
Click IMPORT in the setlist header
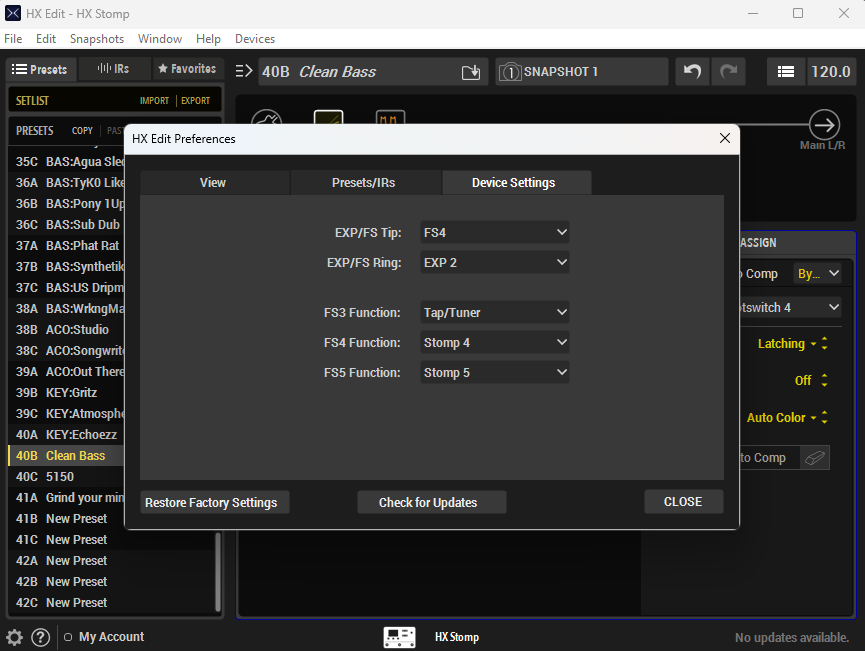154,100
